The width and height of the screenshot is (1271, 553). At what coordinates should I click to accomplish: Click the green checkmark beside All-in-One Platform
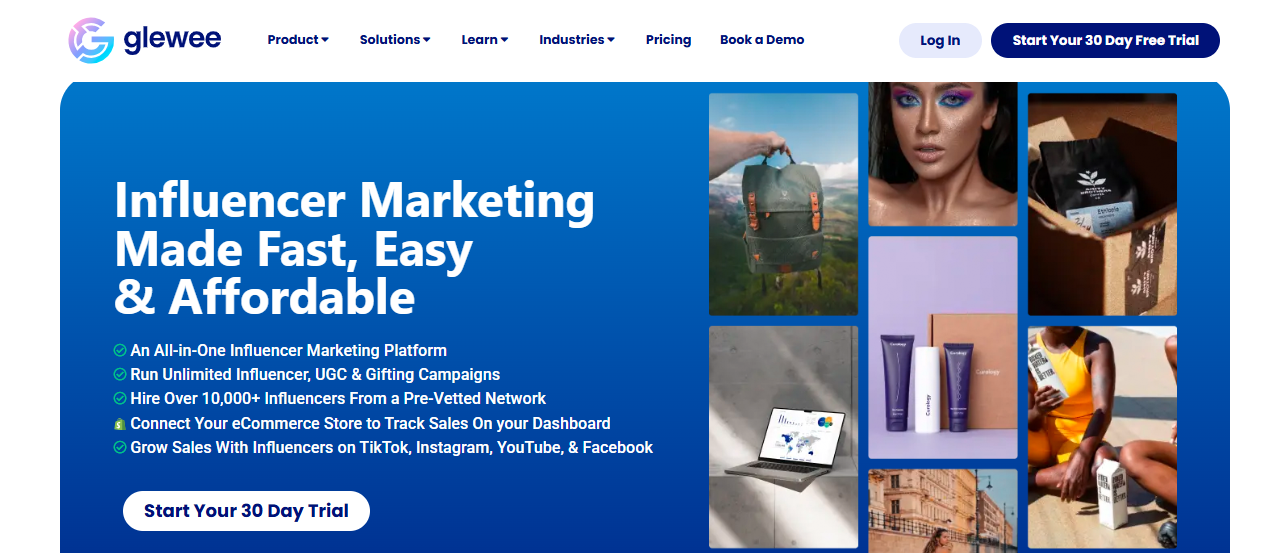coord(120,351)
